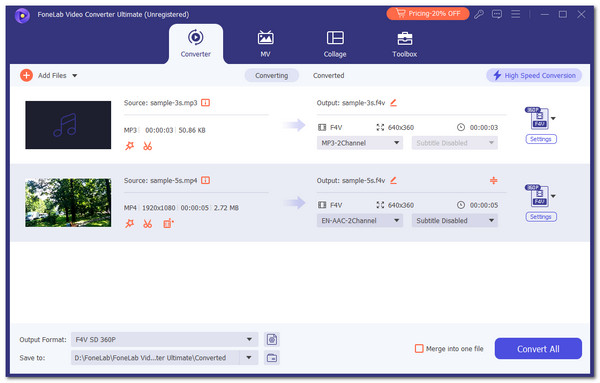Click enhance video icon for sample-5s.mp4

click(x=168, y=223)
